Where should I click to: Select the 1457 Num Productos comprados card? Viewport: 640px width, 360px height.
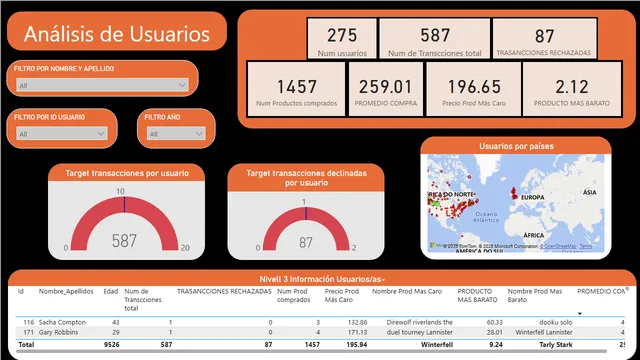coord(297,89)
